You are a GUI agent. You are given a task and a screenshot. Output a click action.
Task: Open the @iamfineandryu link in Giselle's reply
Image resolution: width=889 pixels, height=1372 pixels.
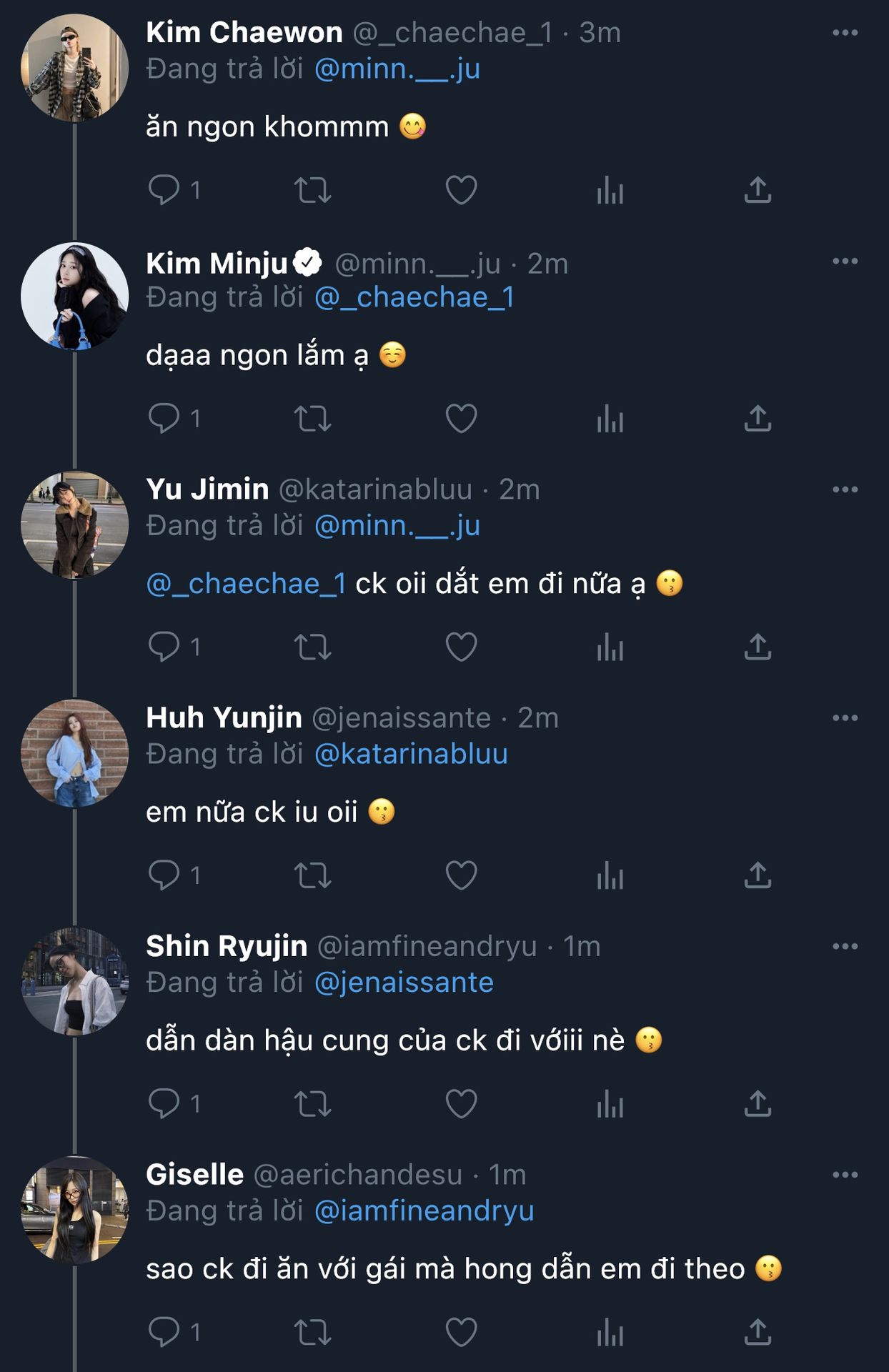424,1211
